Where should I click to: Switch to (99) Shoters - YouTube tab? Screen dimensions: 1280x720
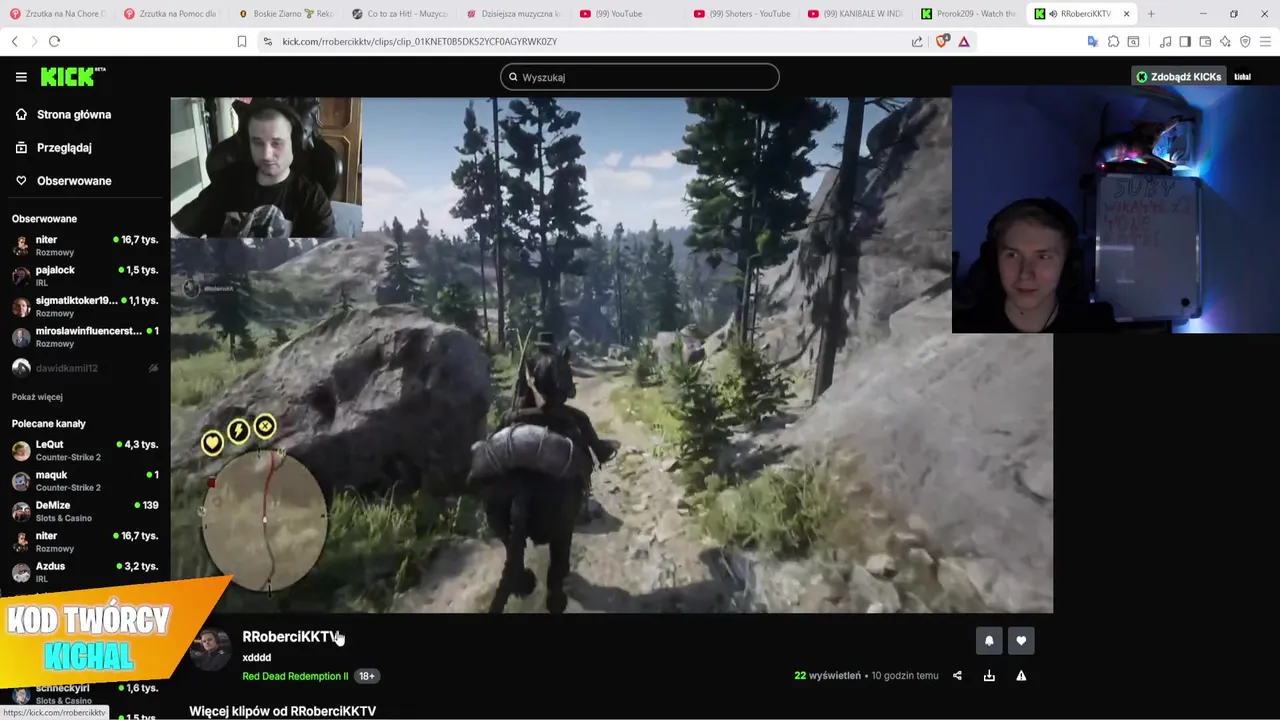(742, 14)
